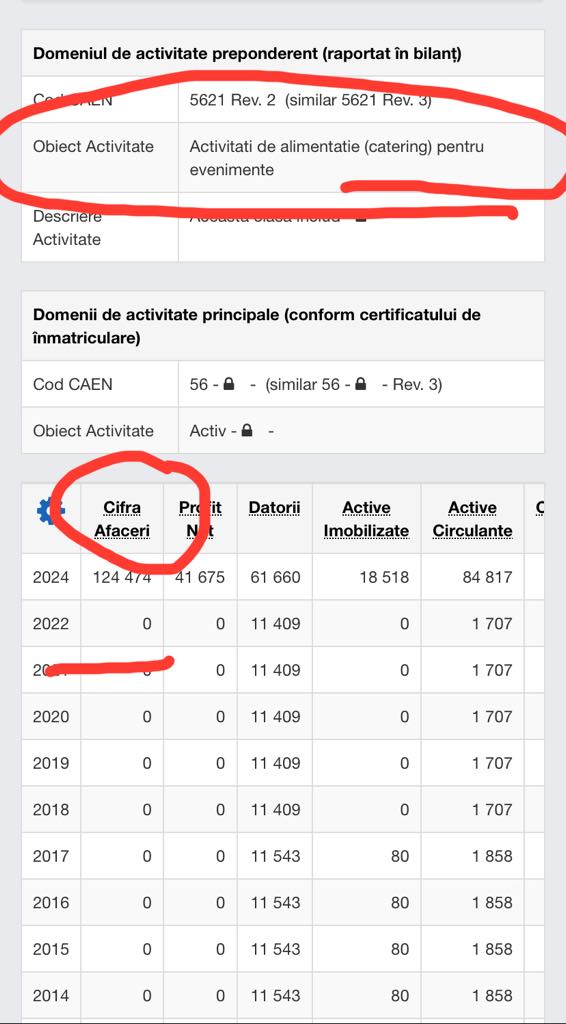This screenshot has width=566, height=1024.
Task: Click the Active Imobilizate column header
Action: click(366, 519)
